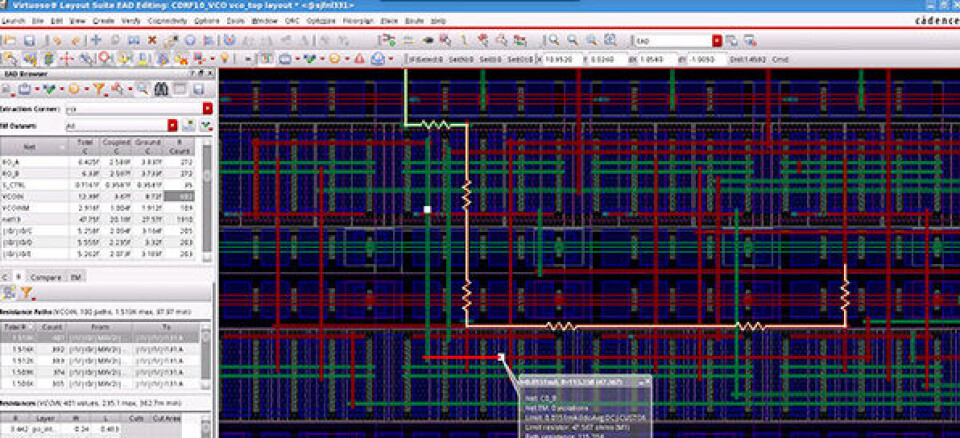Click the green check icon in EAD Browser toolbar
Screen dimensions: 960x438
click(49, 89)
